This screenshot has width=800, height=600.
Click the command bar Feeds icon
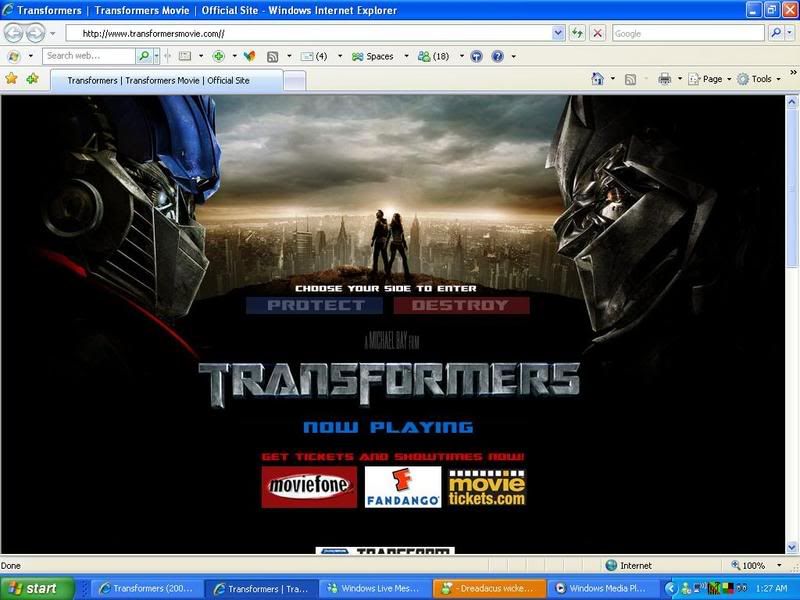(631, 79)
